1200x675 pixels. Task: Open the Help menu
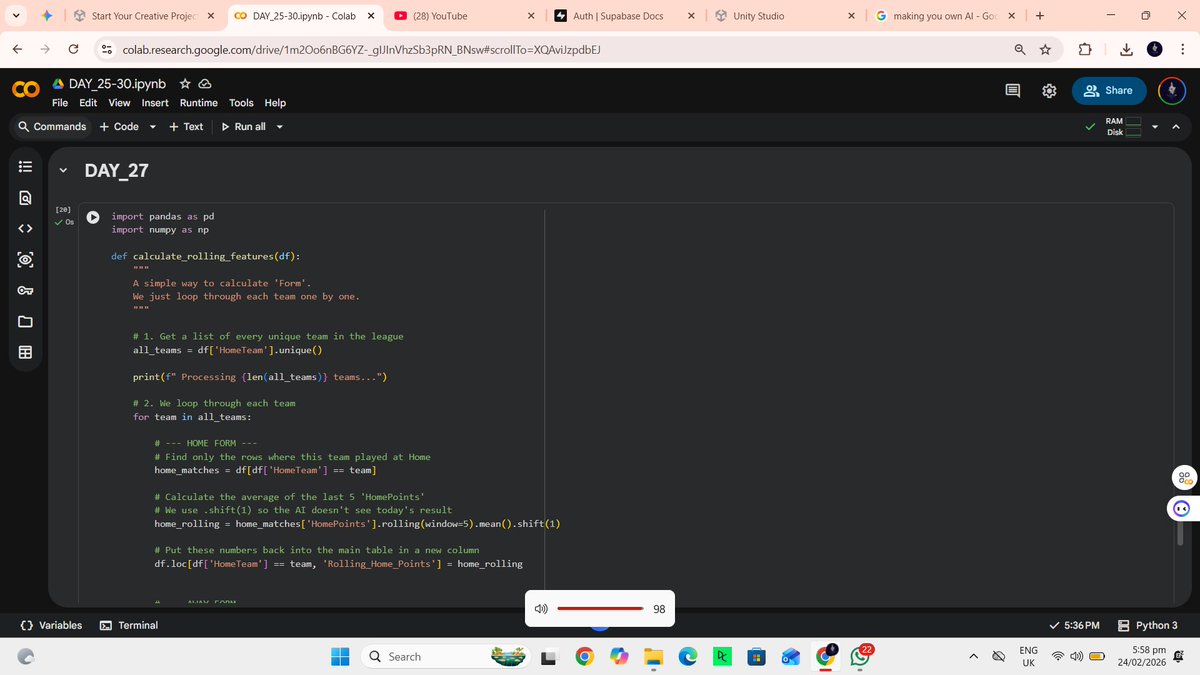(275, 102)
